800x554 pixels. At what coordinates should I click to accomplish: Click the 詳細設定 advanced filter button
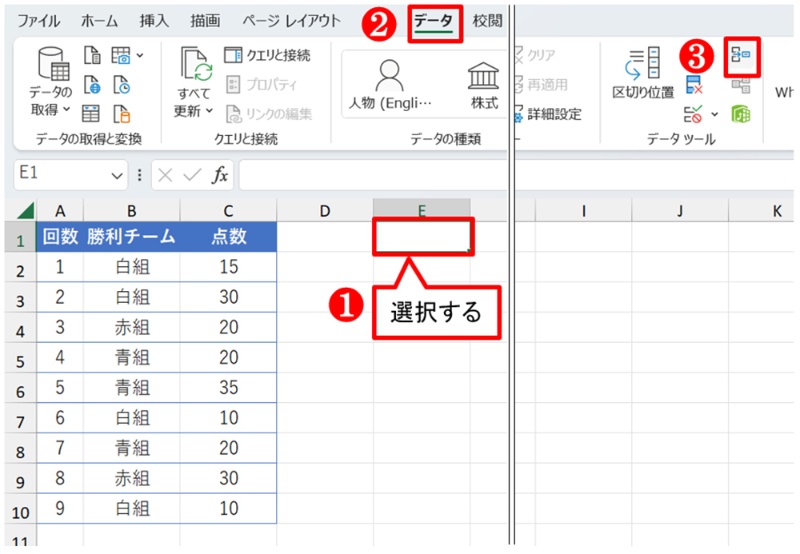coord(548,114)
